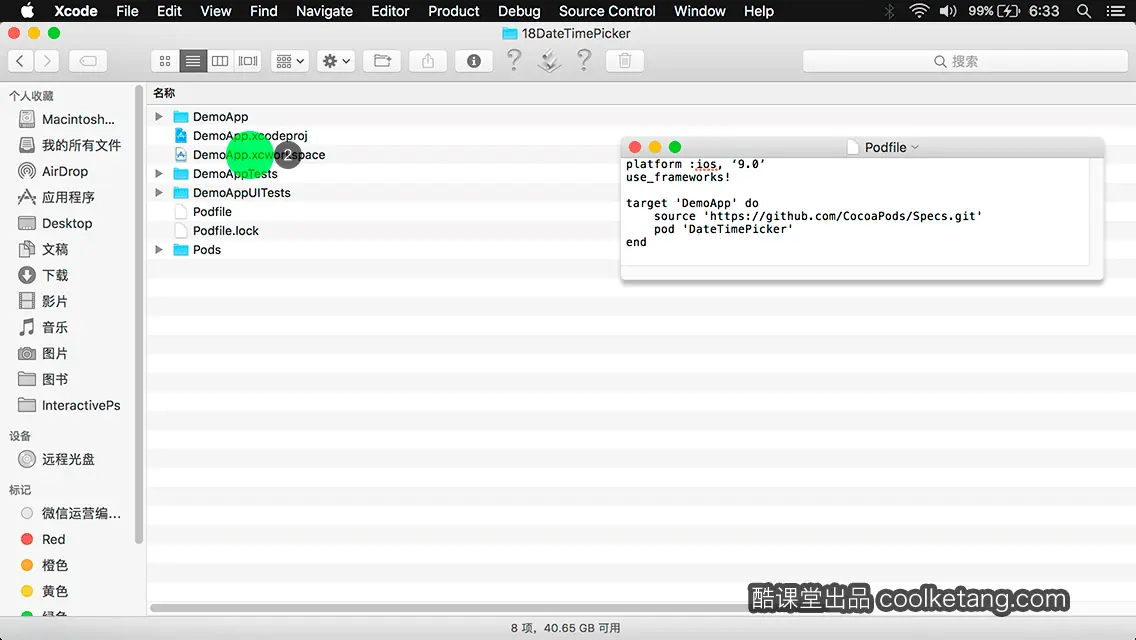Viewport: 1136px width, 640px height.
Task: Open the Debug menu
Action: coord(519,11)
